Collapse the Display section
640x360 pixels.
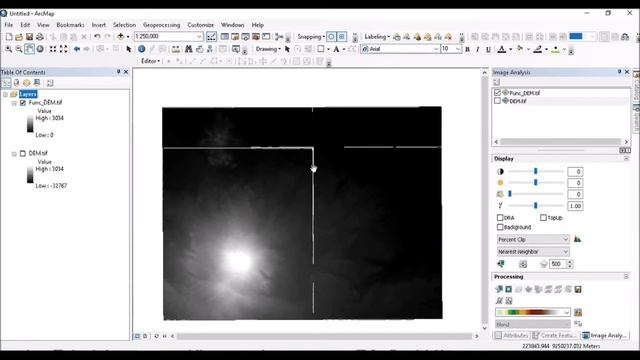pyautogui.click(x=626, y=158)
